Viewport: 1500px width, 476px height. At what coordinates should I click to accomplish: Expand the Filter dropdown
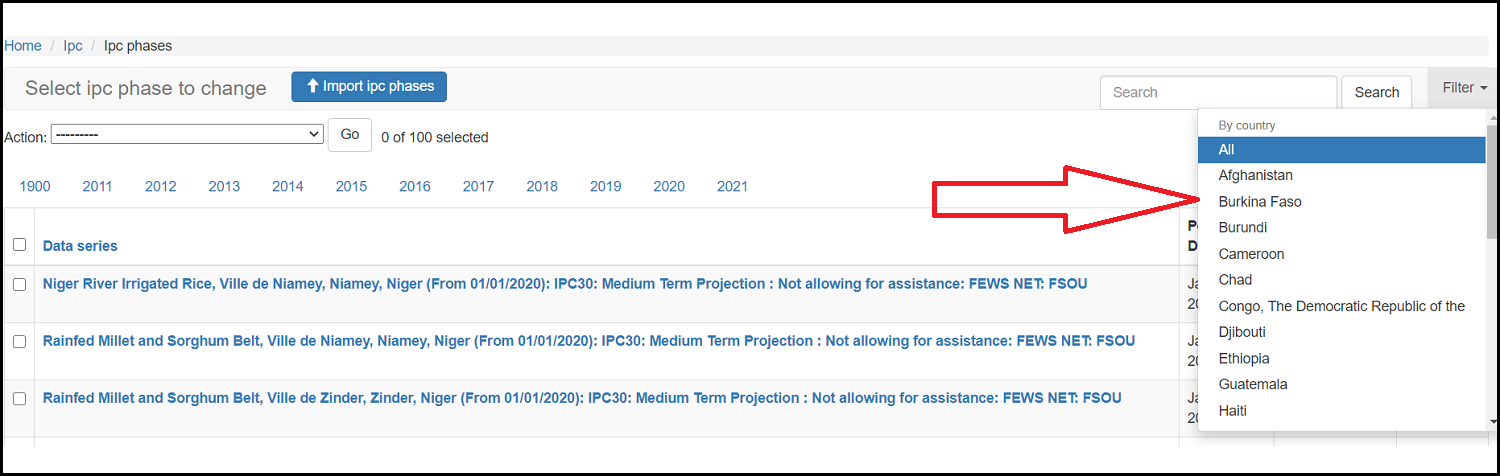tap(1464, 88)
